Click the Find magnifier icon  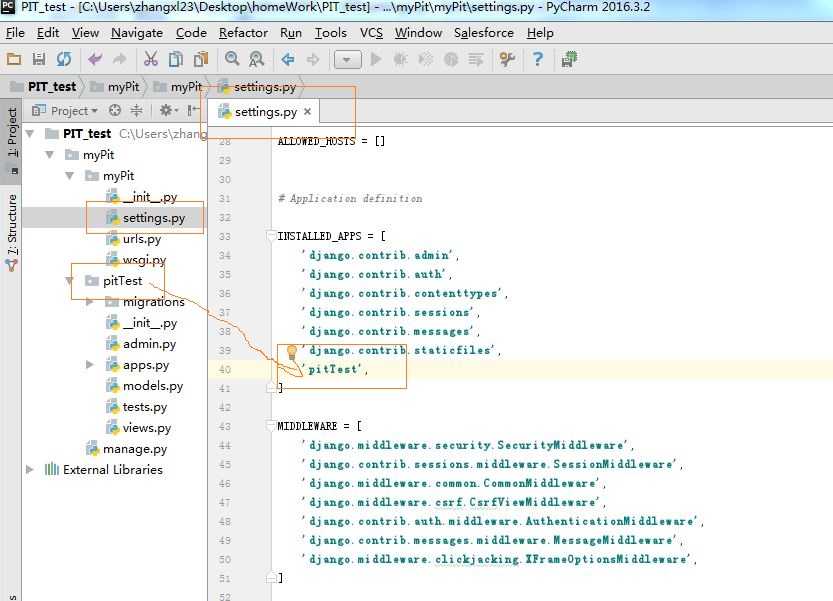point(232,59)
